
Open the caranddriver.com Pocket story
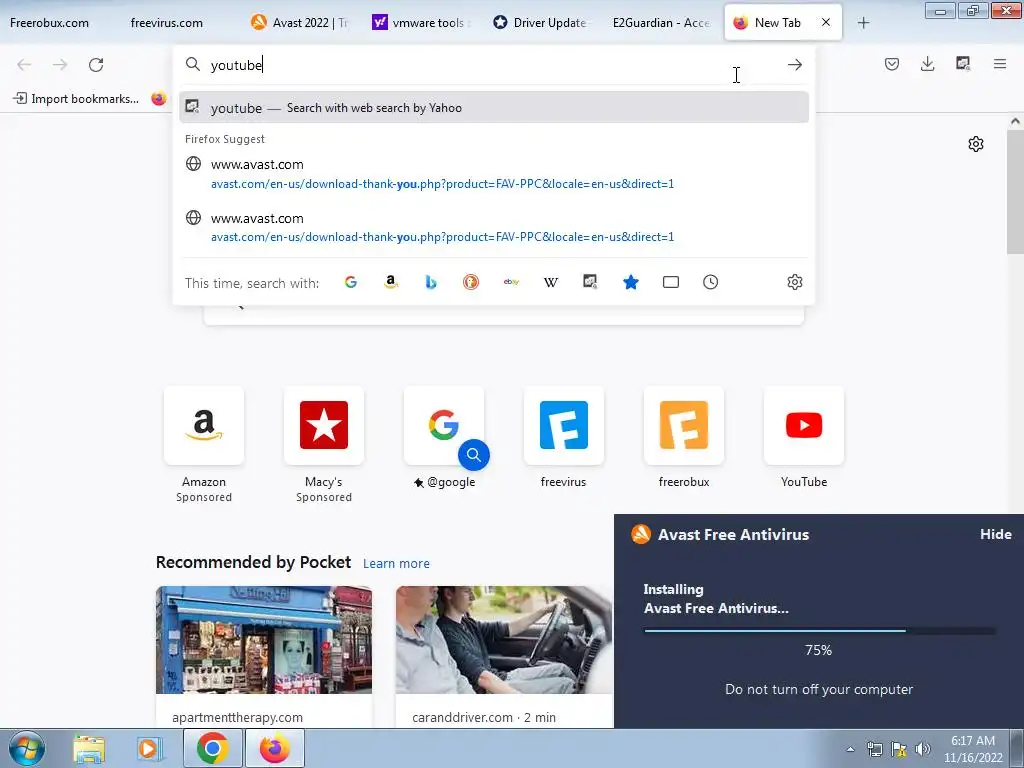click(x=504, y=656)
